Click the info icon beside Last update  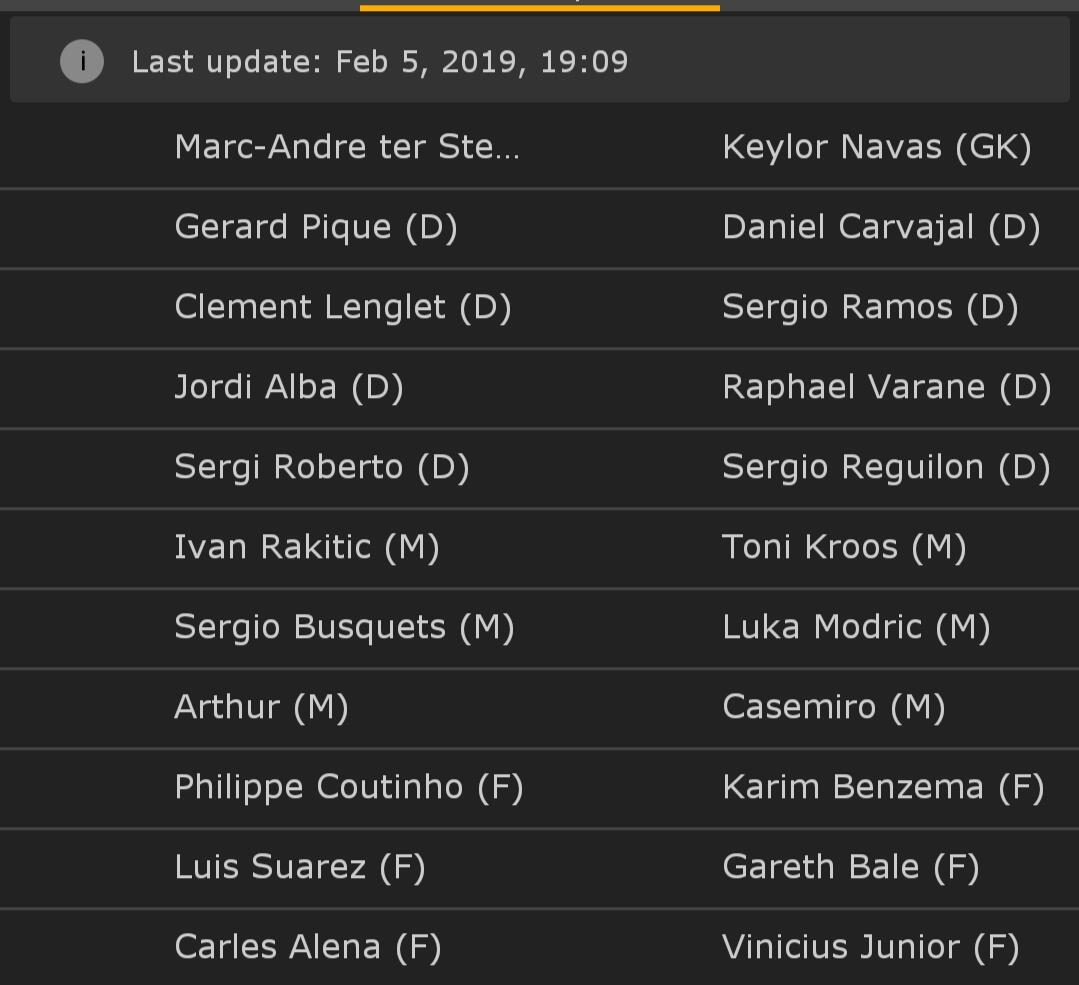pyautogui.click(x=82, y=62)
